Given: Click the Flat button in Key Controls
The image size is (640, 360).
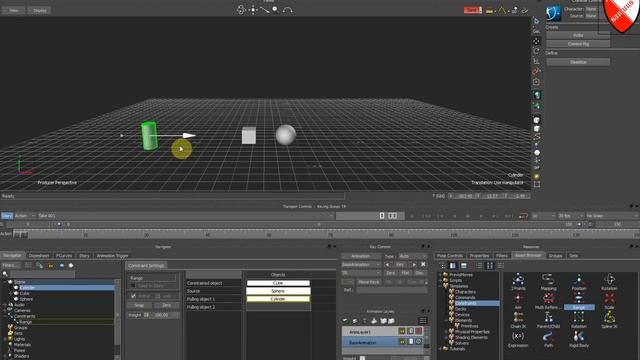Looking at the screenshot, I should [405, 273].
